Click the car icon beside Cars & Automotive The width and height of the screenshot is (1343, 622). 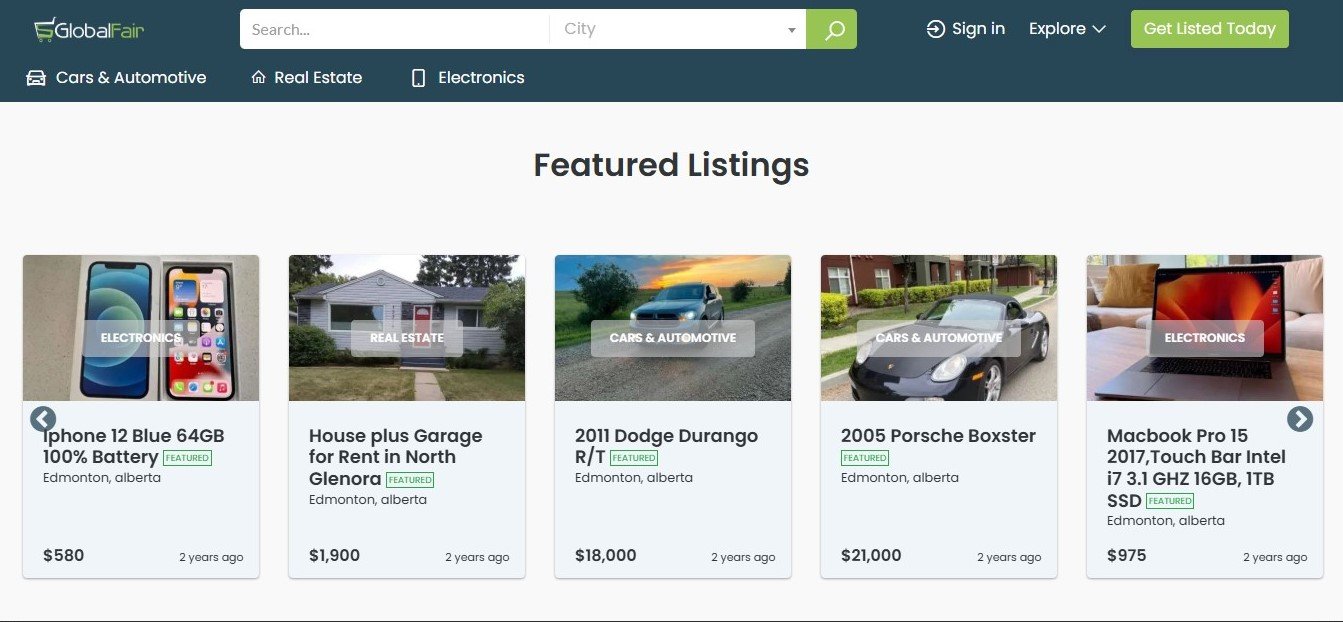pos(36,78)
